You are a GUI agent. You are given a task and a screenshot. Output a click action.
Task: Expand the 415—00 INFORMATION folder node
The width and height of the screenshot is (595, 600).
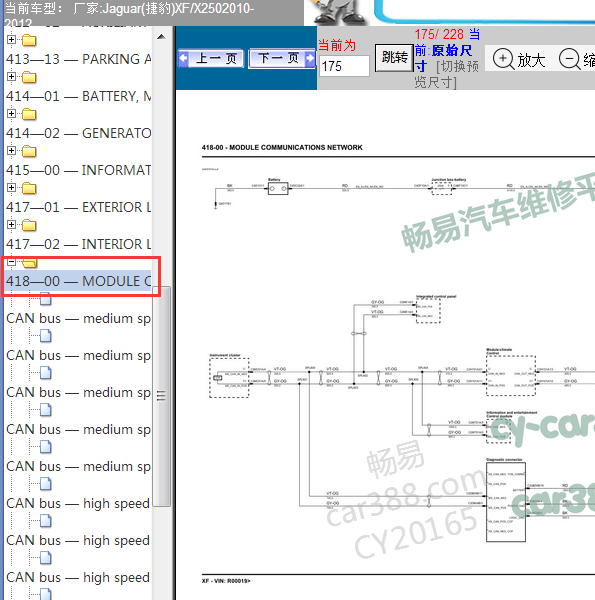pyautogui.click(x=11, y=188)
